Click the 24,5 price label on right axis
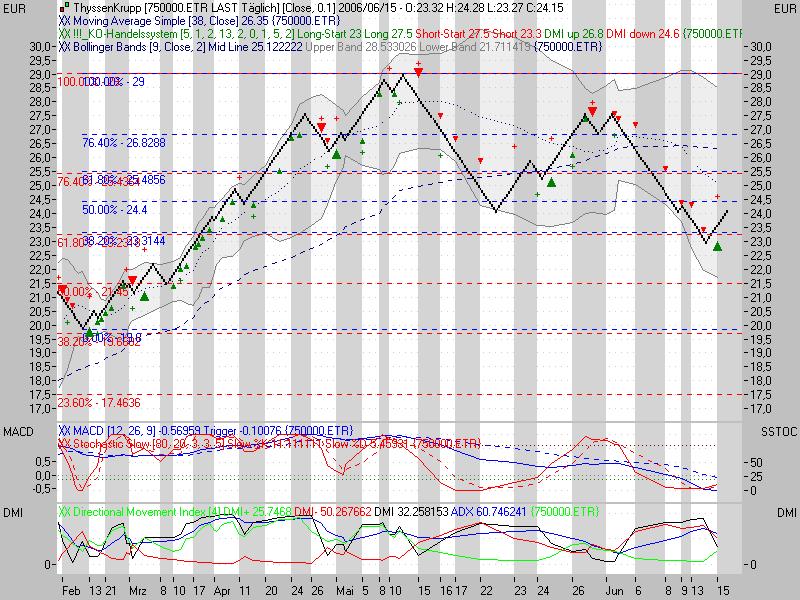This screenshot has height=600, width=800. (761, 200)
